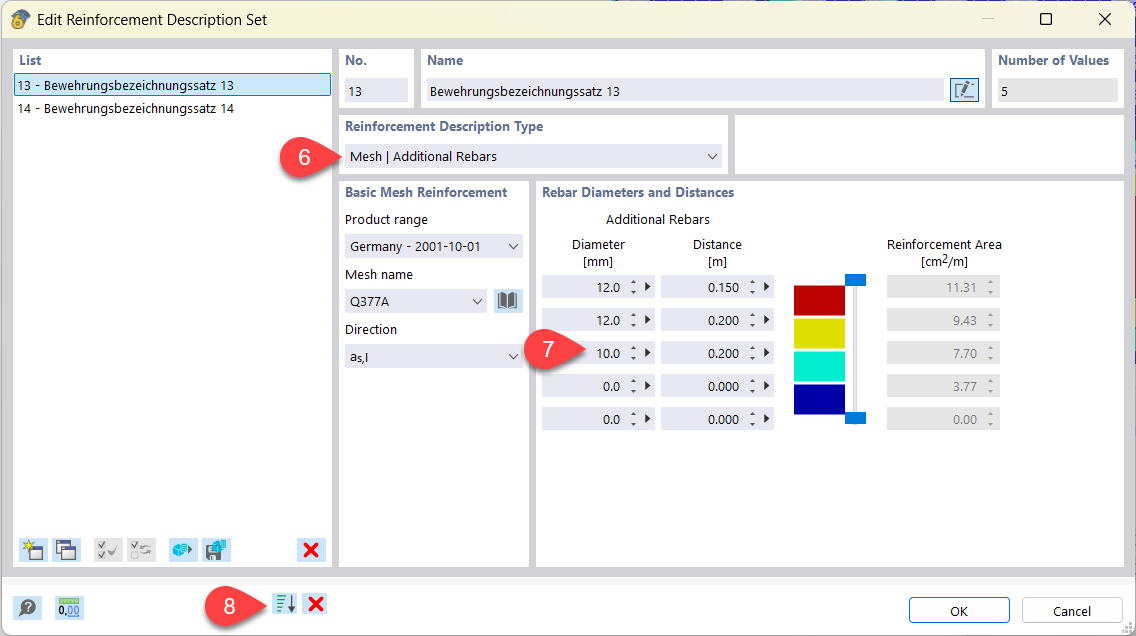The height and width of the screenshot is (636, 1136).
Task: Open the mesh library book icon
Action: pos(508,301)
